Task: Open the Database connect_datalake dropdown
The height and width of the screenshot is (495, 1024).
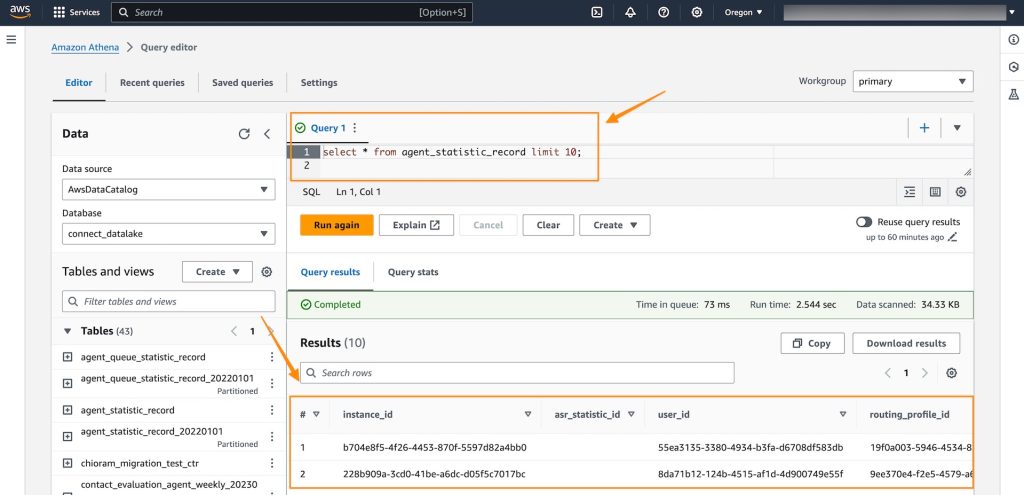Action: (168, 234)
